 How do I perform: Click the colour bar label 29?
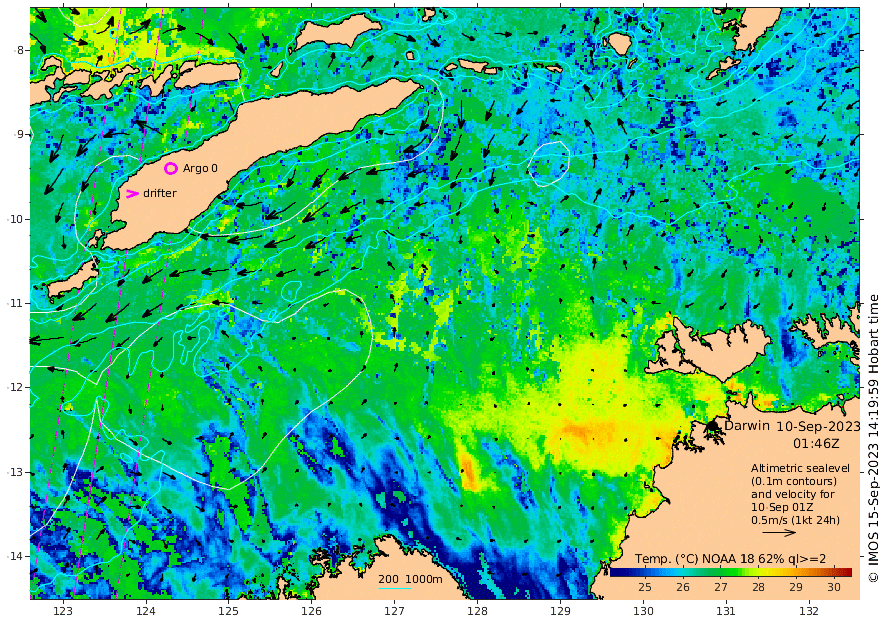point(796,587)
